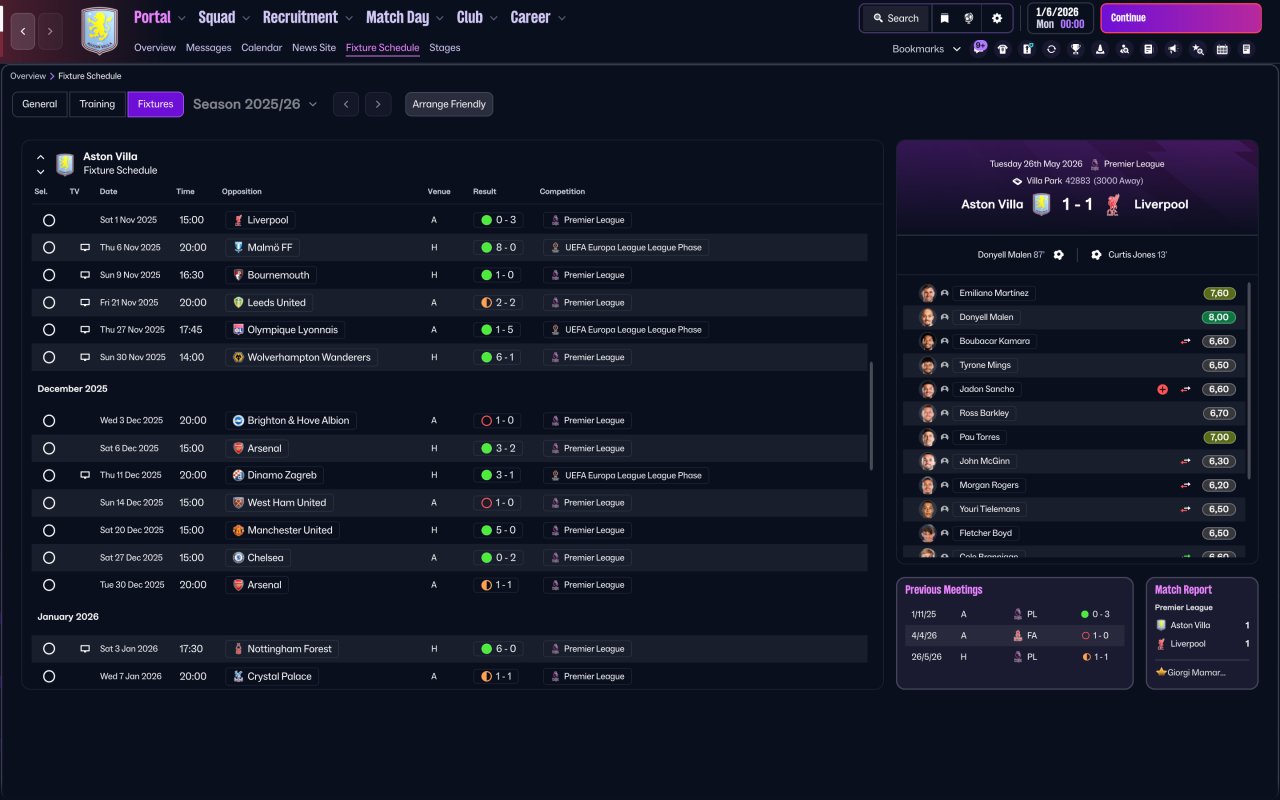1280x800 pixels.
Task: Expand the Bookmarks dropdown
Action: coord(926,49)
